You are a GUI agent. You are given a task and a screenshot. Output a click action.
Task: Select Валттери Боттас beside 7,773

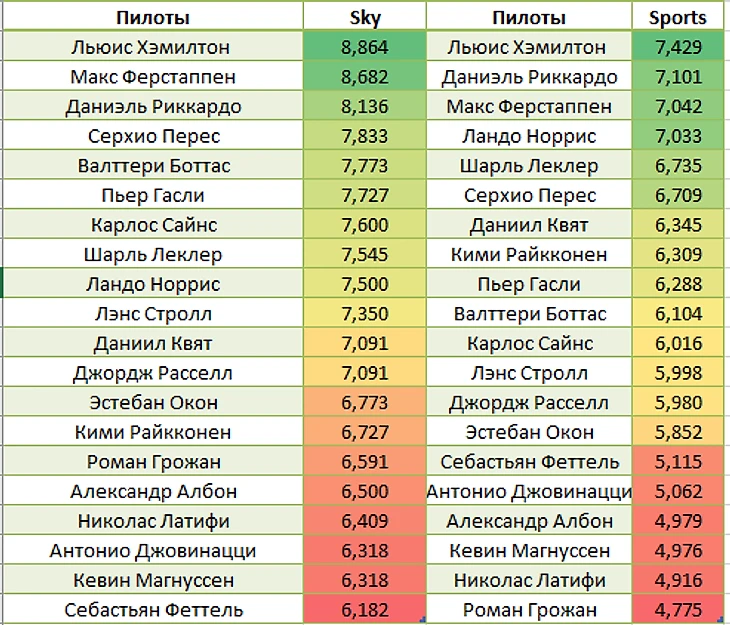(153, 166)
